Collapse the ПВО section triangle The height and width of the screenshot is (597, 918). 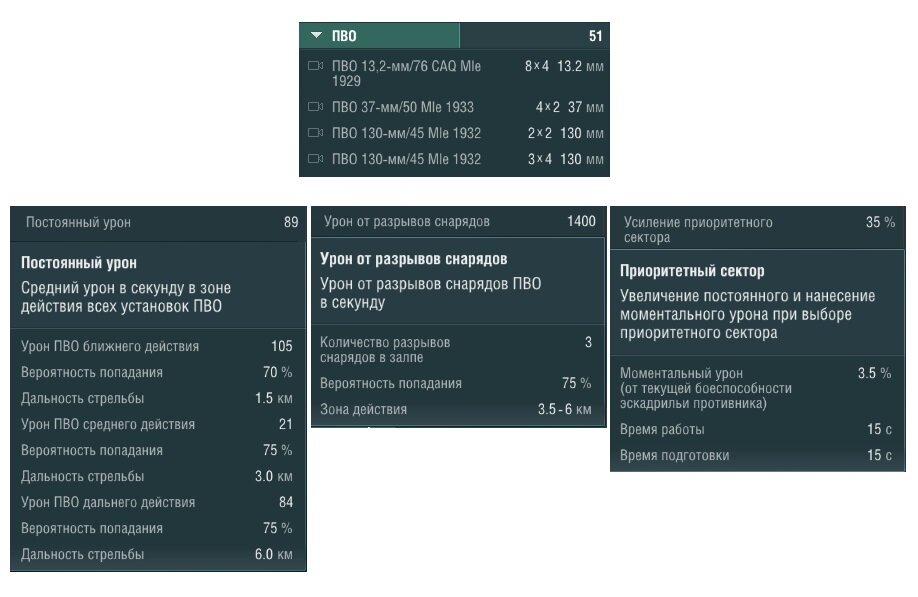tap(317, 36)
